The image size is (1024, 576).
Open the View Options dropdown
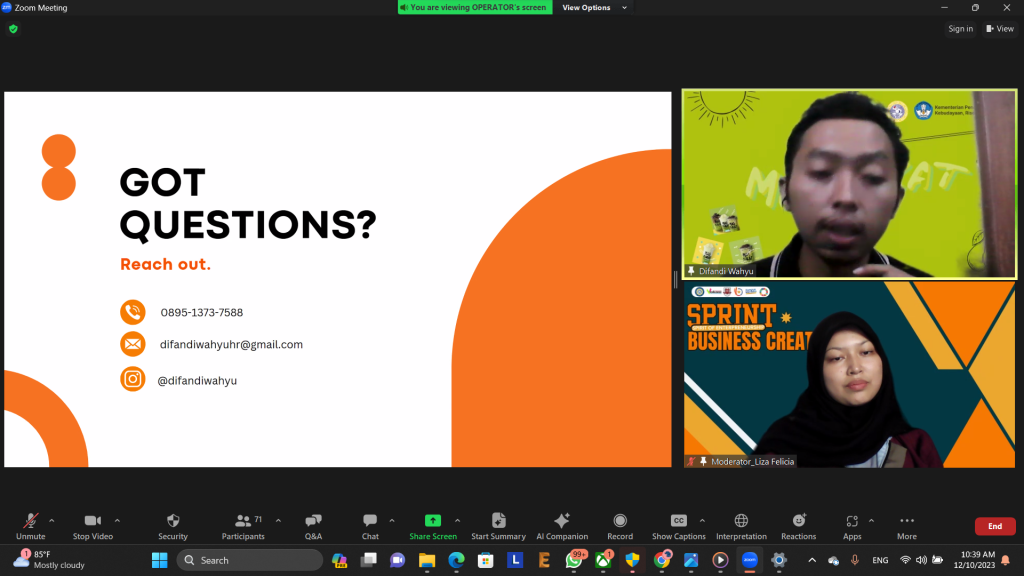coord(594,7)
